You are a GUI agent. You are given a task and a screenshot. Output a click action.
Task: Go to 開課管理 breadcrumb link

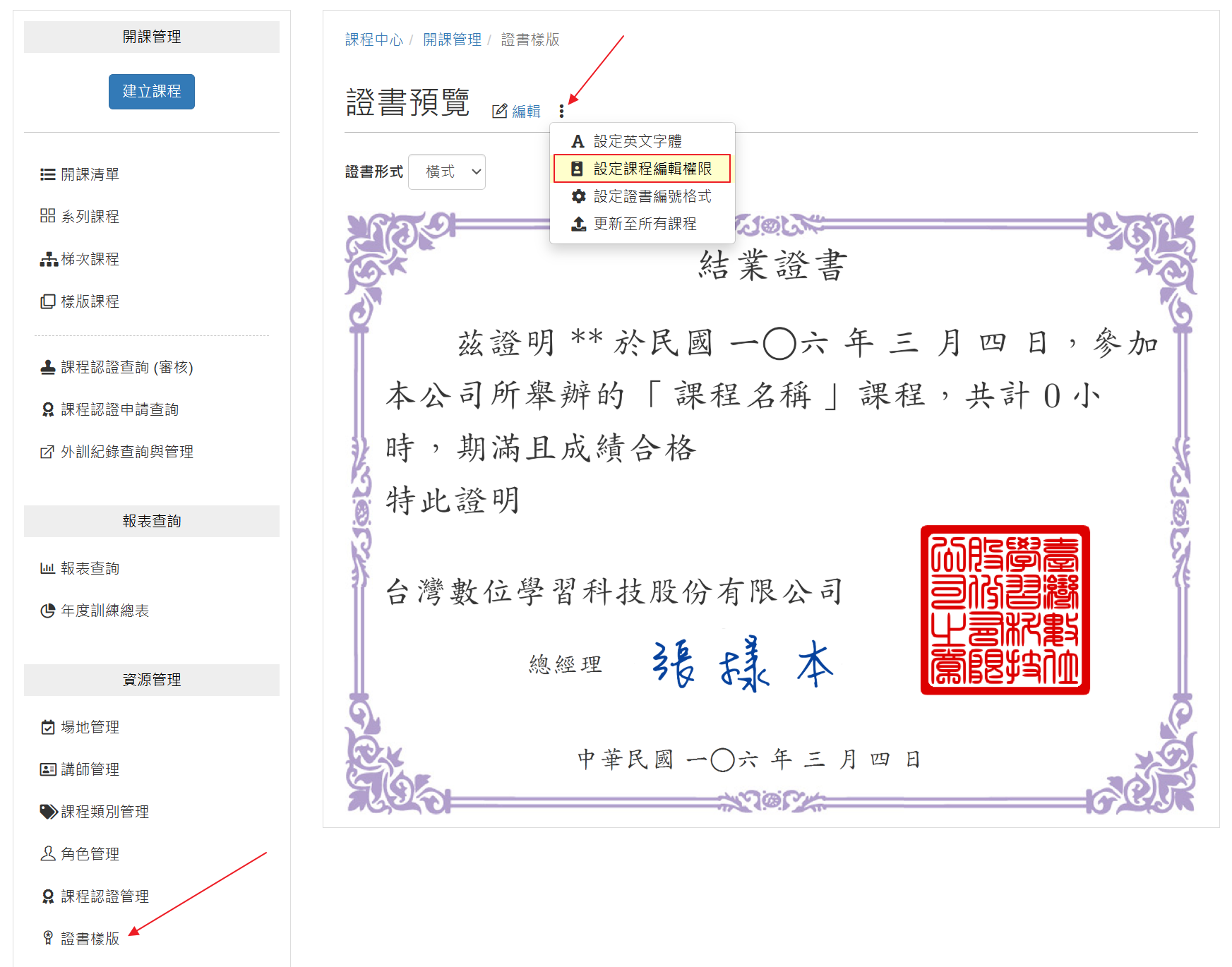click(452, 40)
